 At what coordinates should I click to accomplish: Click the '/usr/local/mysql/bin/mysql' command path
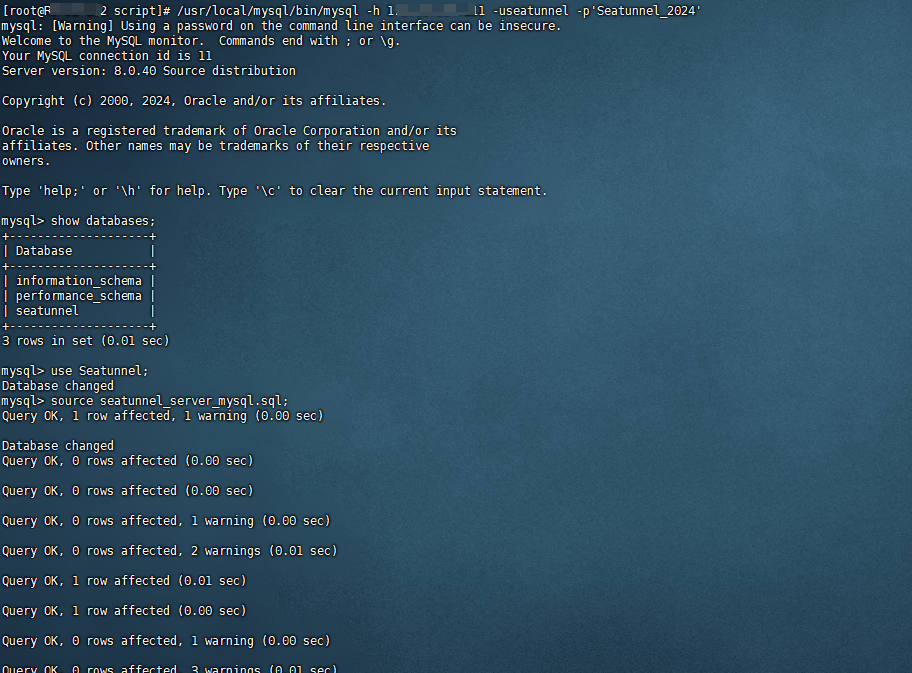[x=268, y=11]
